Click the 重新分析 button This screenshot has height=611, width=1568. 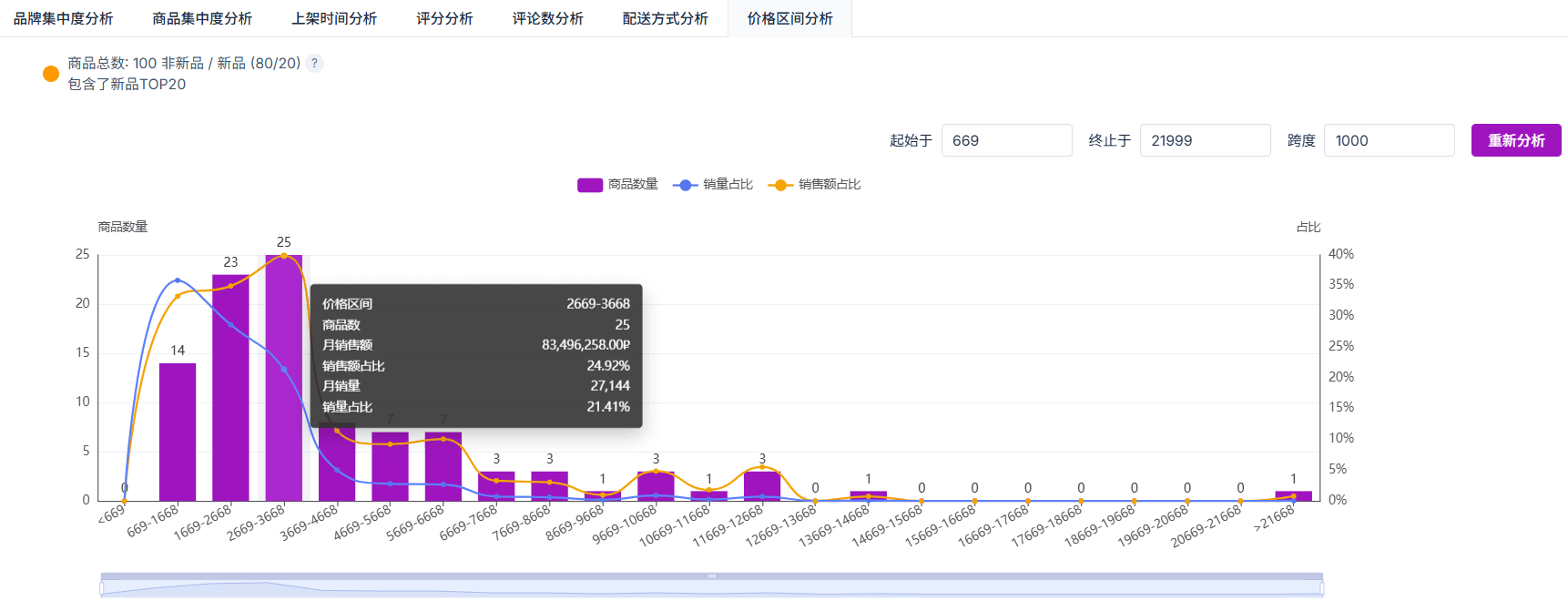pos(1516,140)
